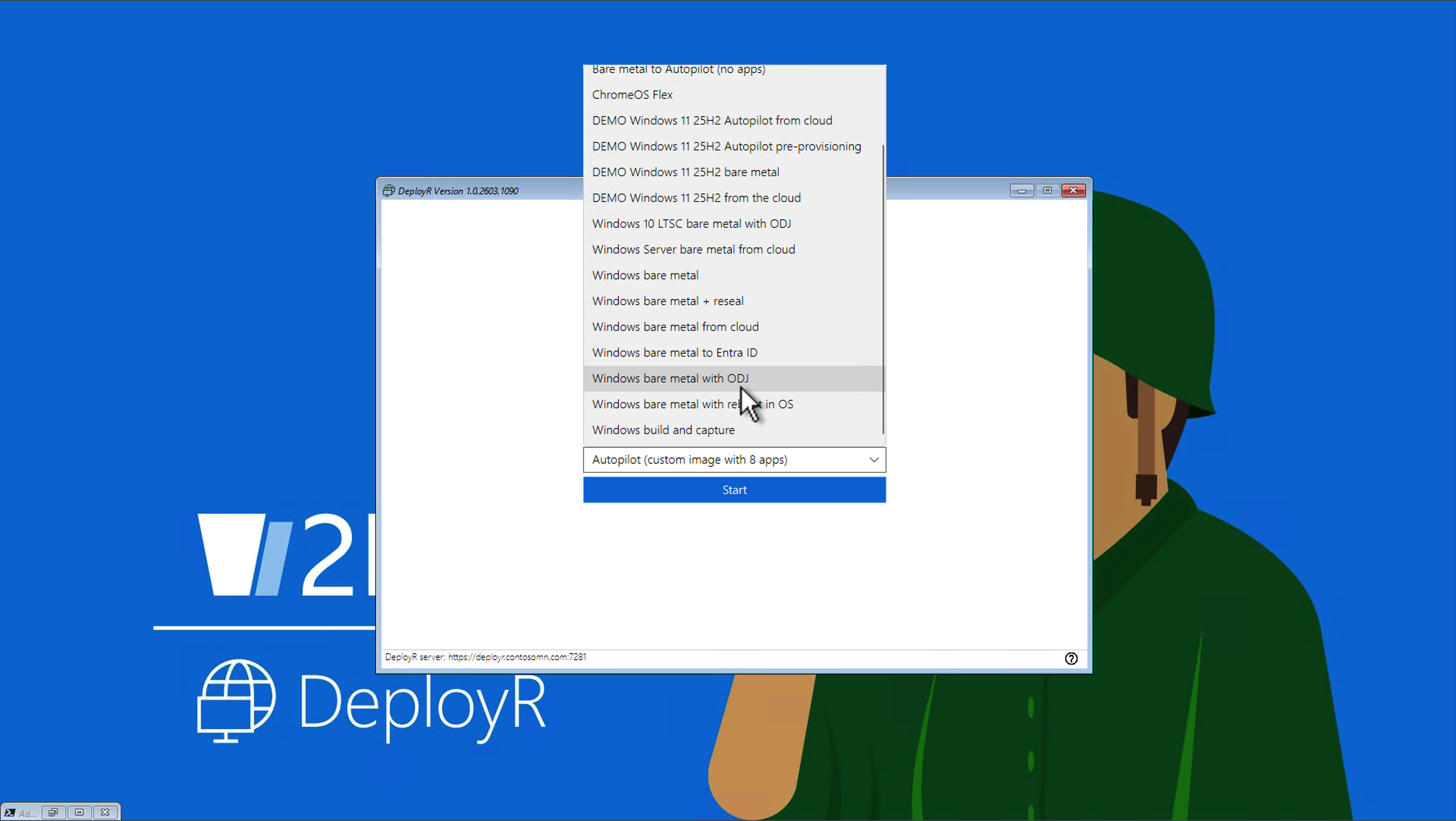This screenshot has width=1456, height=821.
Task: Click the minimized PowerShell window icon
Action: coord(9,813)
